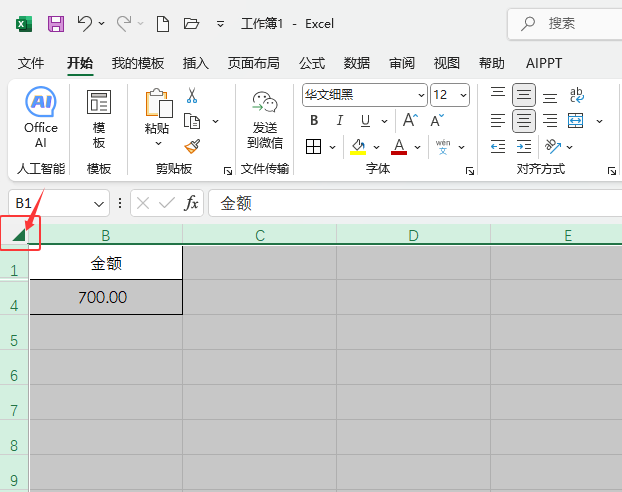Screen dimensions: 622x492
Task: Switch to the 数据 tab
Action: (357, 63)
